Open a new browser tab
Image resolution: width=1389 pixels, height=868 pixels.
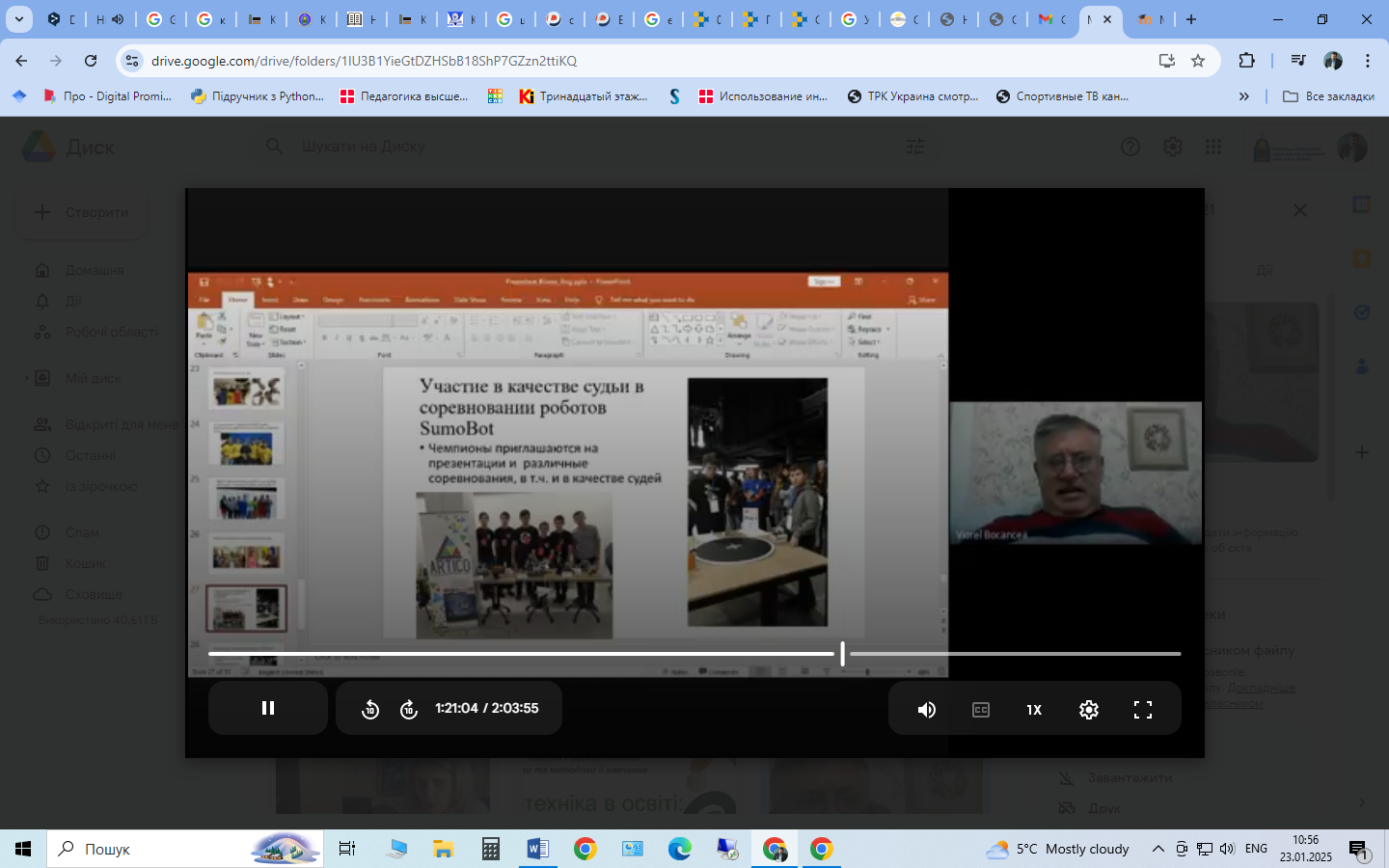click(x=1191, y=19)
